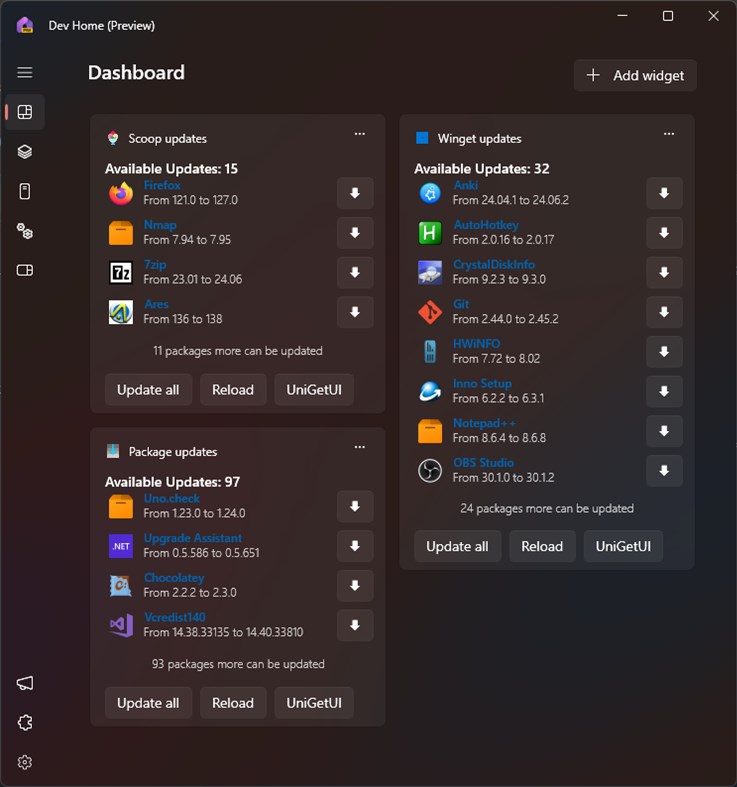Open the Nmap package link
Viewport: 737px width, 787px height.
[x=160, y=225]
